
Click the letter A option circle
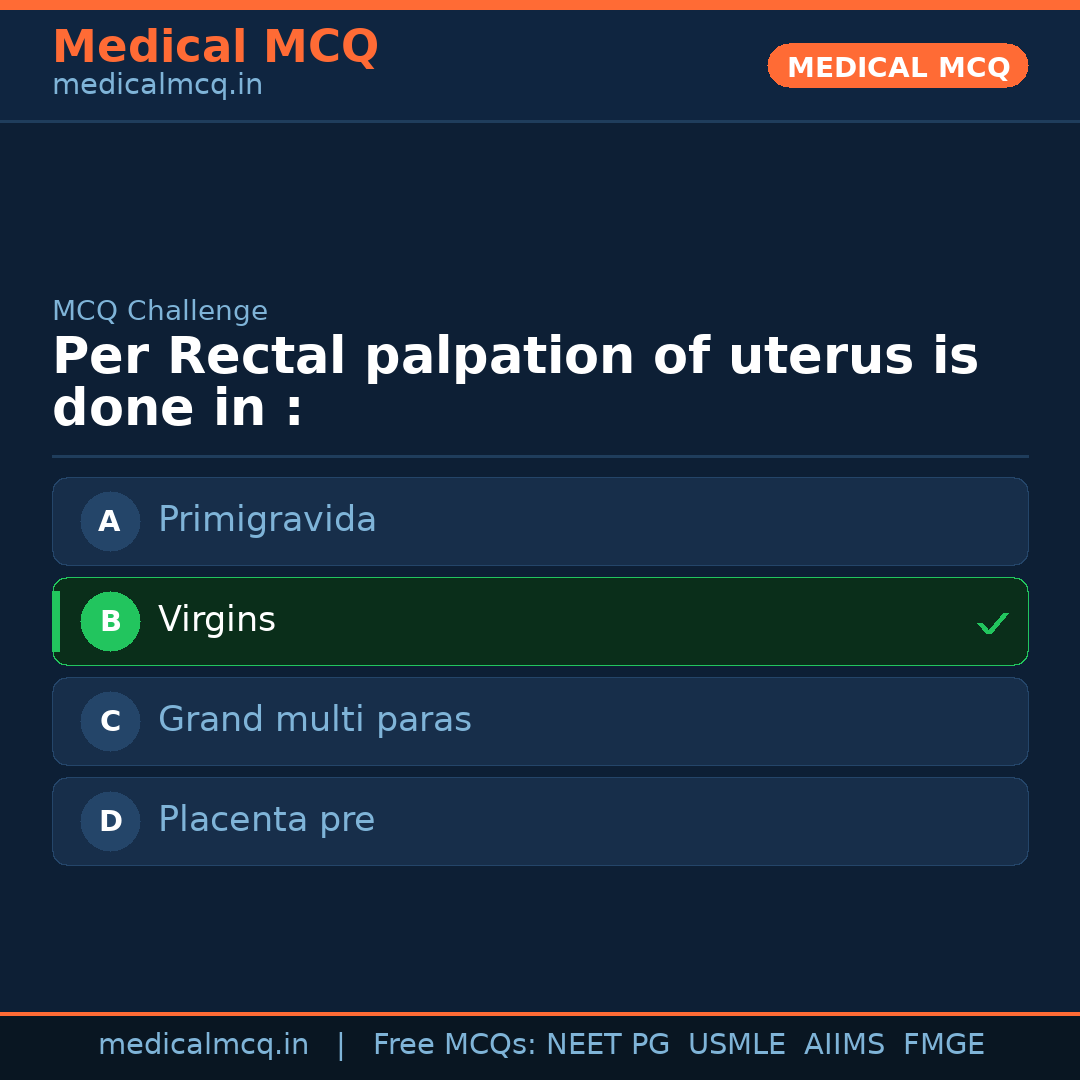[110, 521]
